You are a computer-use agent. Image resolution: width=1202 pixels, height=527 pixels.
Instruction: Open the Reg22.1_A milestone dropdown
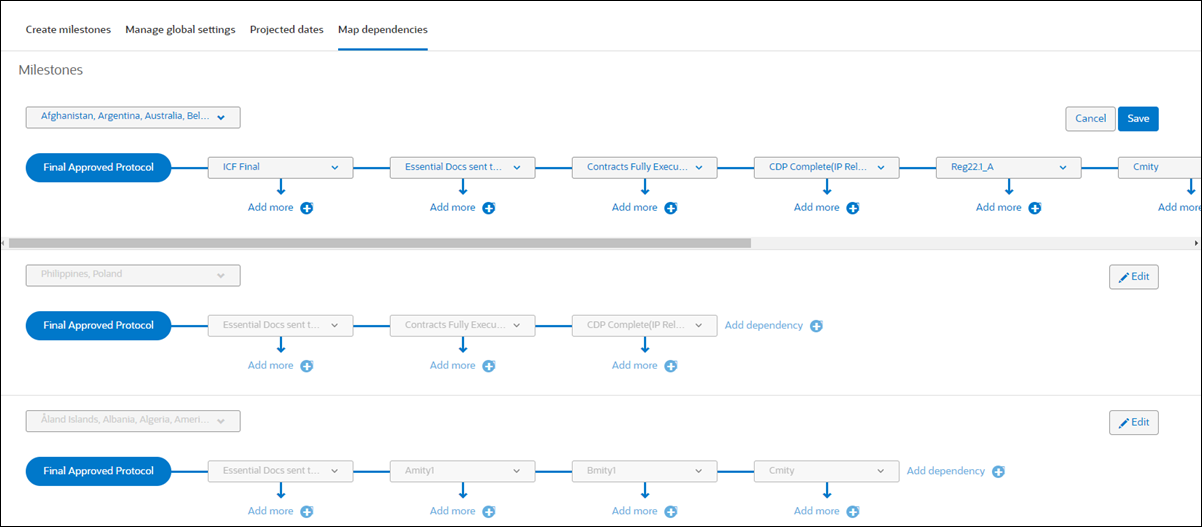[1008, 167]
